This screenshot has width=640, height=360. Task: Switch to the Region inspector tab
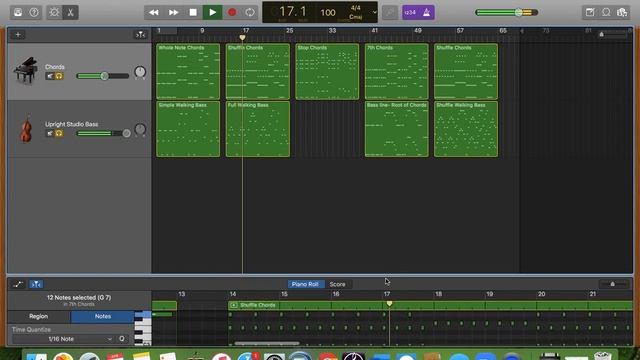coord(39,316)
